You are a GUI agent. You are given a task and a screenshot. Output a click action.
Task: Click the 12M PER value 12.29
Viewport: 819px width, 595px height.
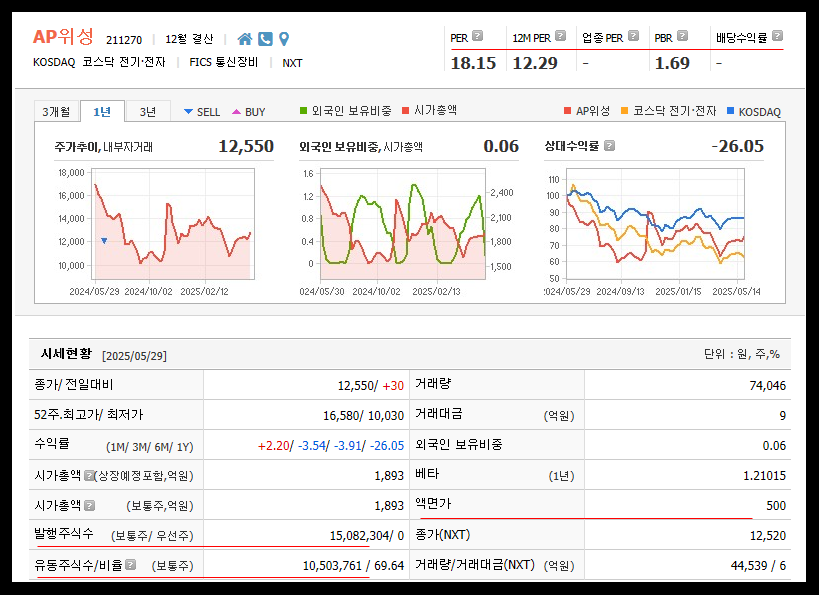click(535, 63)
